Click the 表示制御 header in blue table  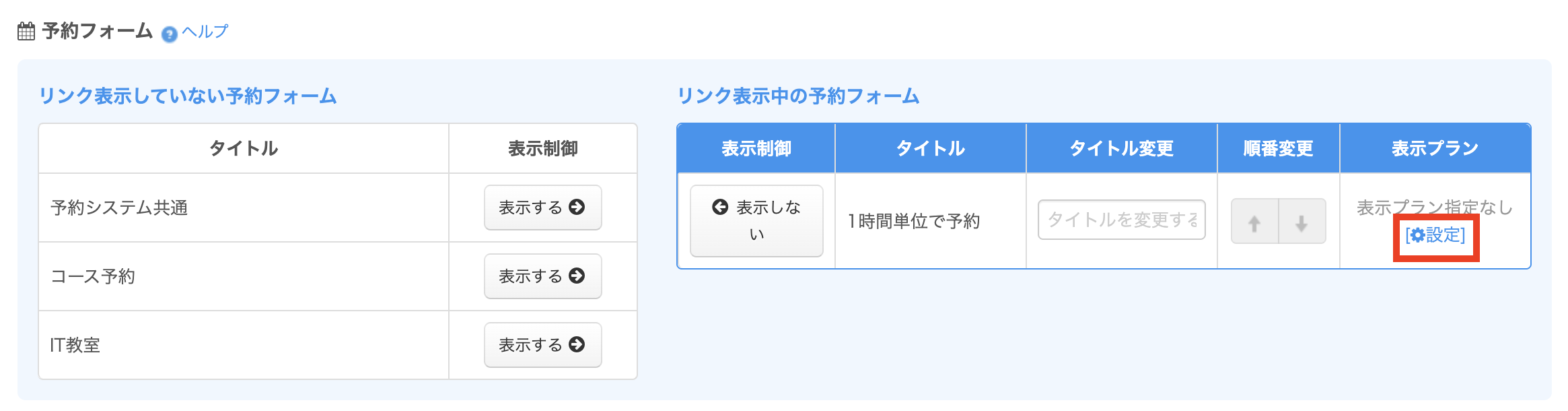click(x=756, y=148)
